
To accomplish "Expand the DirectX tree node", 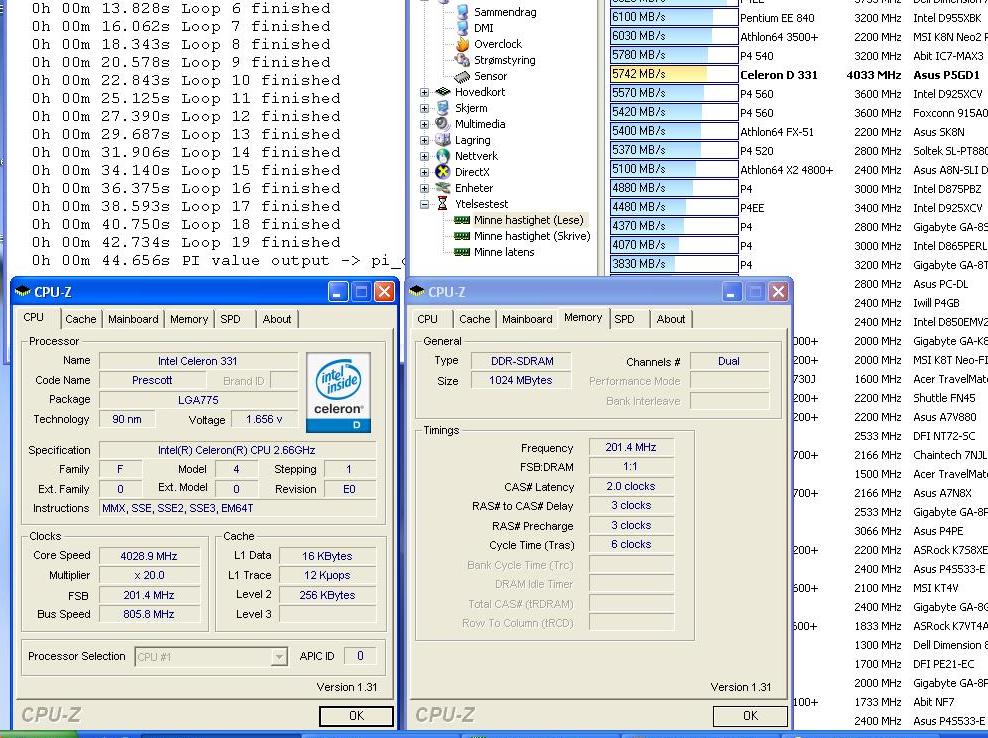I will click(424, 172).
